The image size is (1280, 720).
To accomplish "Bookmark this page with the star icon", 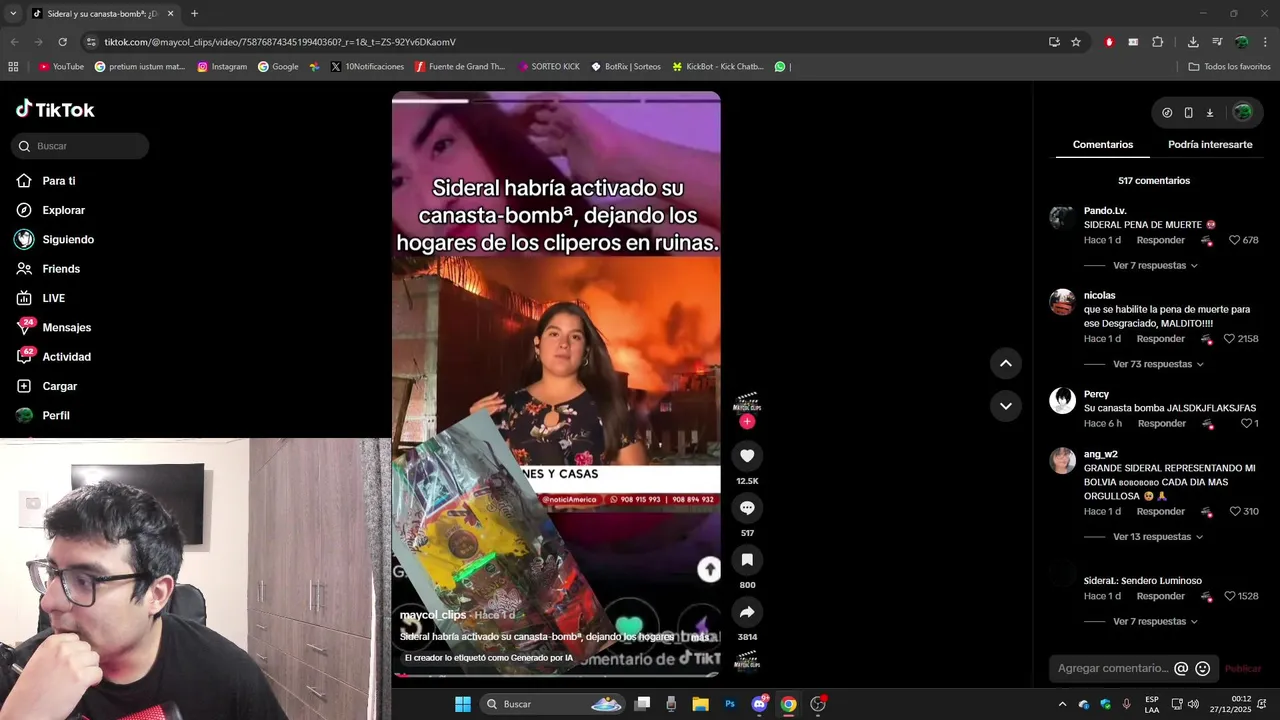I will point(1076,42).
